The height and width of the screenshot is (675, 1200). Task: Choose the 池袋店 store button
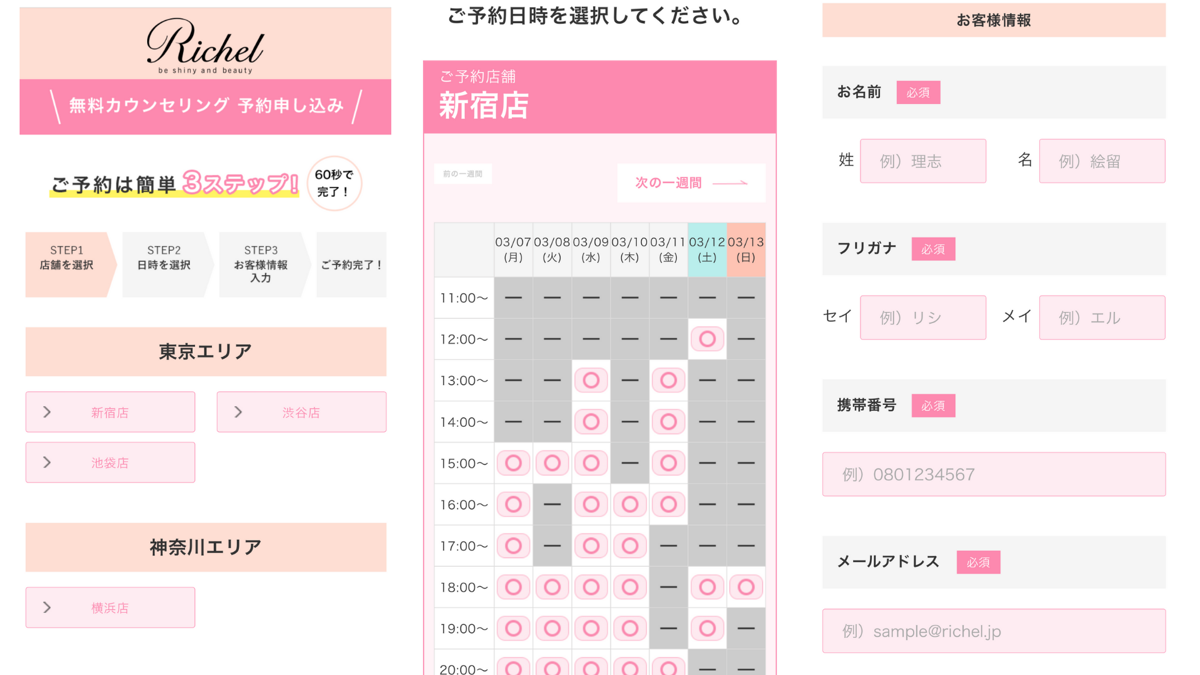(x=110, y=463)
